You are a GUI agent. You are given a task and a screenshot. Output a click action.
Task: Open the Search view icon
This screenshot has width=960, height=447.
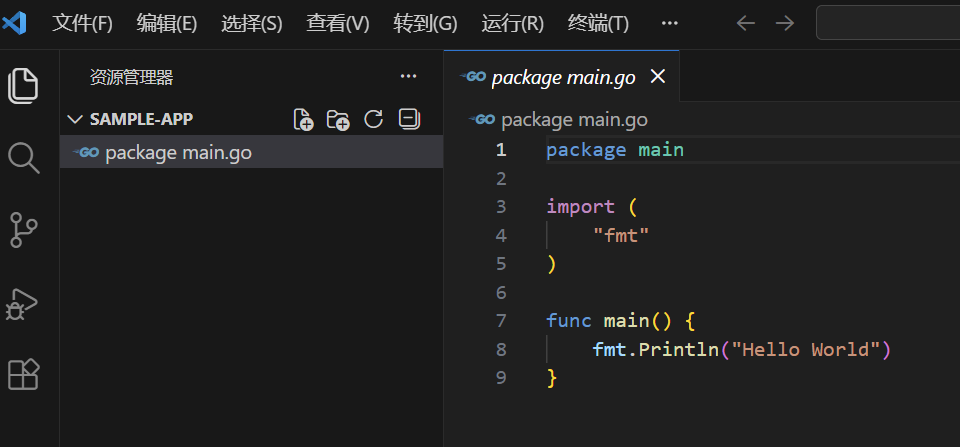point(23,157)
